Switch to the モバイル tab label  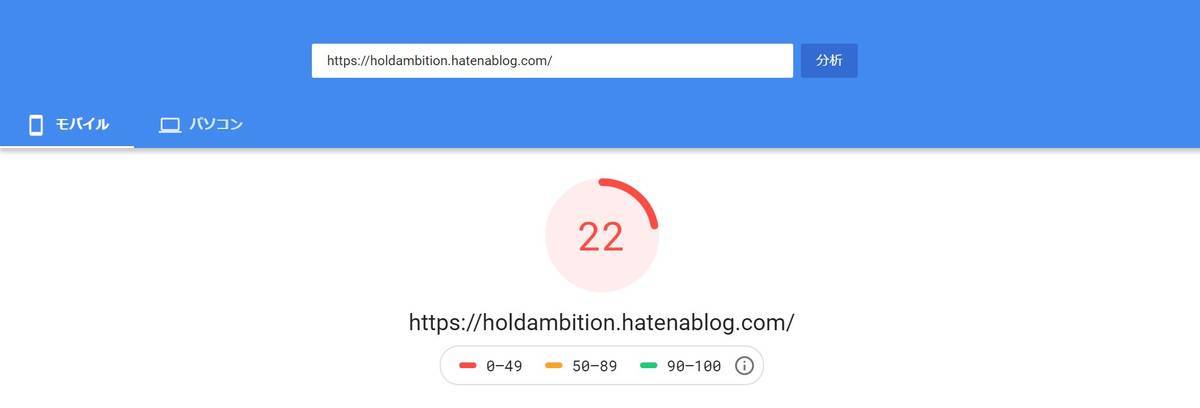pos(82,125)
